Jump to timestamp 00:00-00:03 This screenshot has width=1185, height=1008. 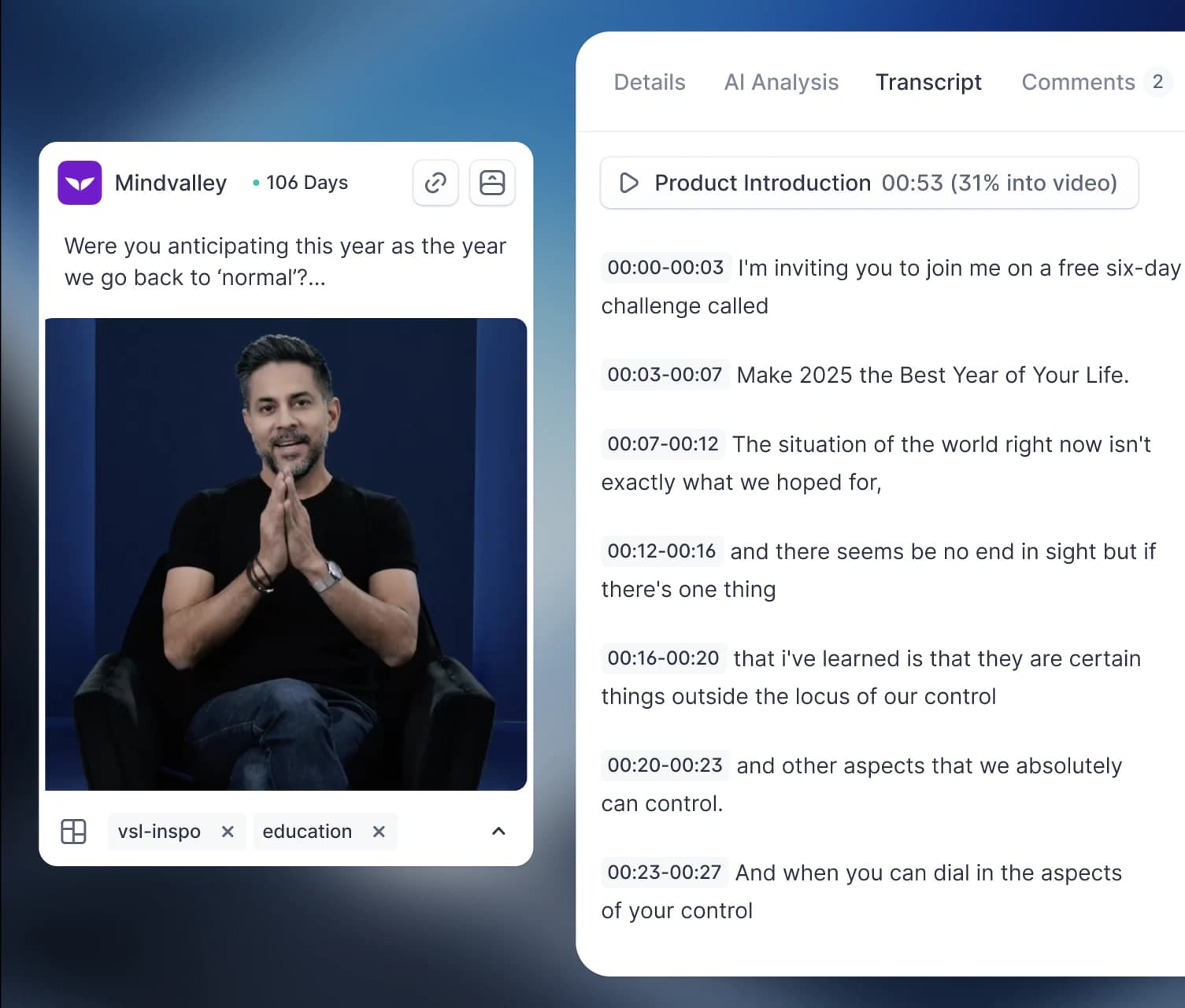tap(665, 268)
